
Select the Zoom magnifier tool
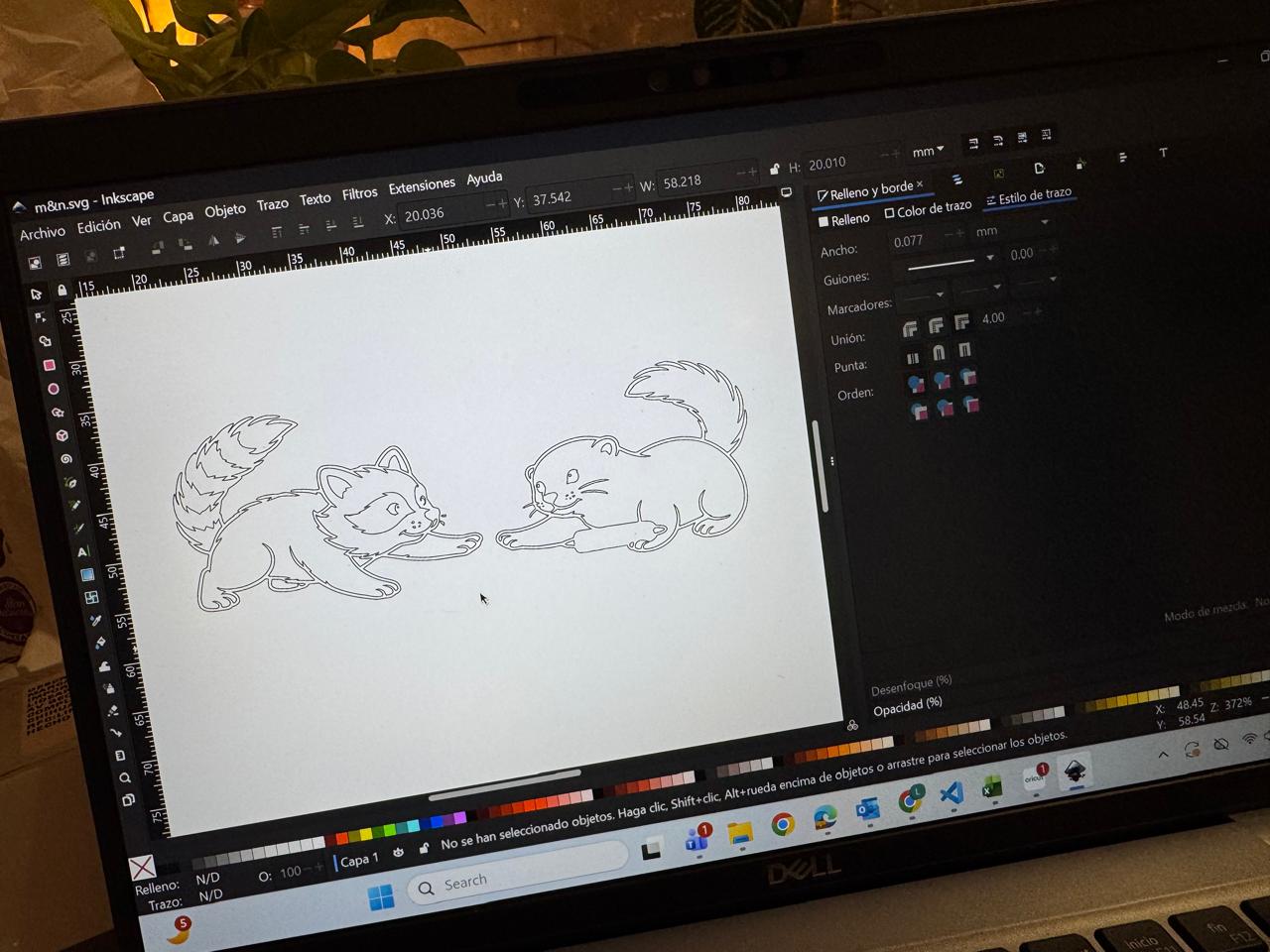[124, 777]
